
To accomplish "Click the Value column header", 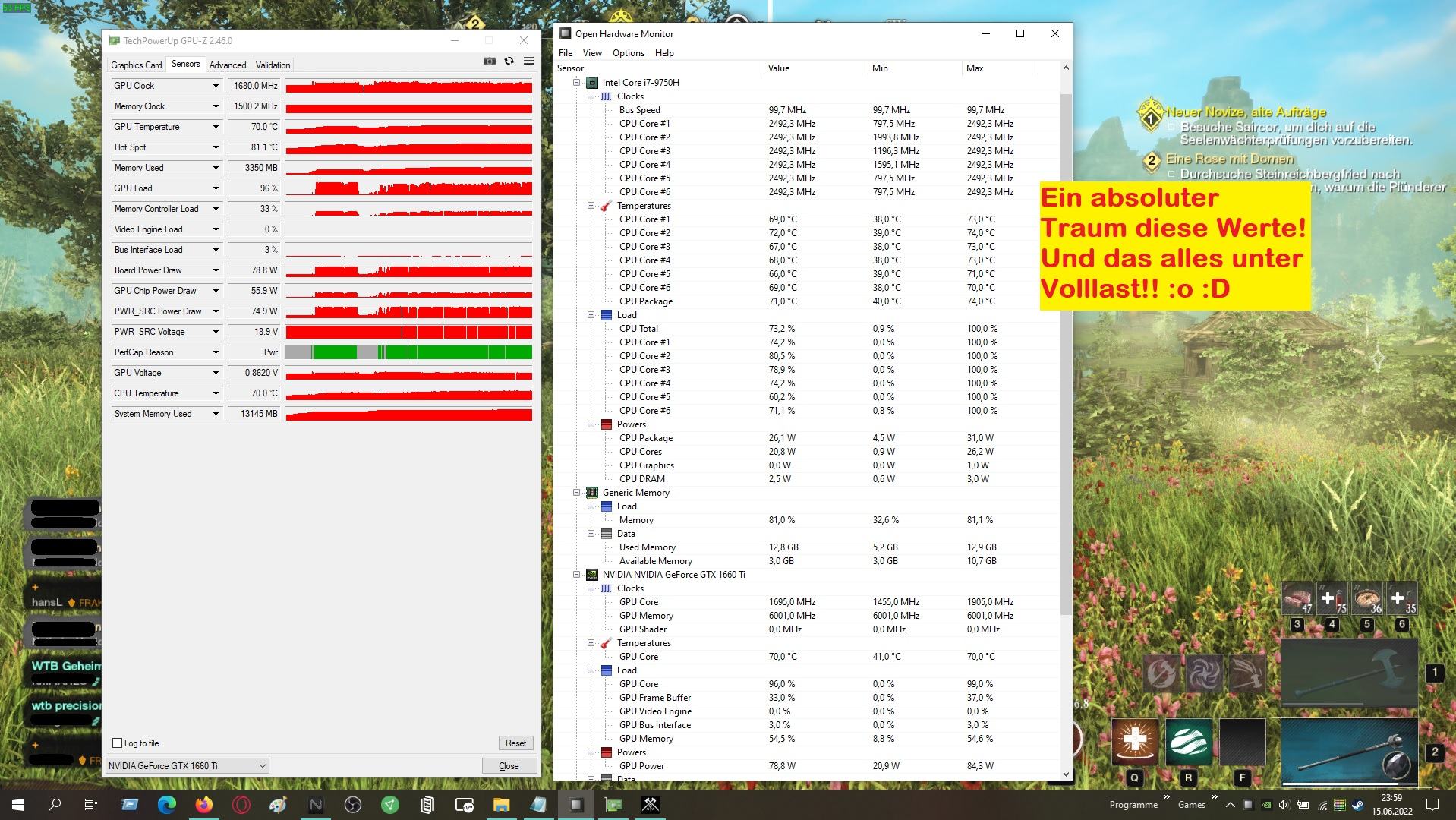I will pos(815,68).
